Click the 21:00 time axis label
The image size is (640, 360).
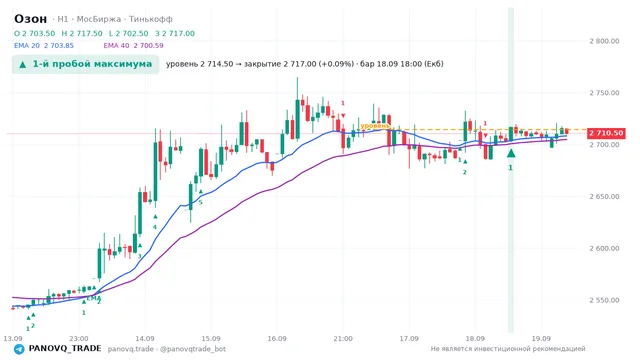pyautogui.click(x=343, y=338)
